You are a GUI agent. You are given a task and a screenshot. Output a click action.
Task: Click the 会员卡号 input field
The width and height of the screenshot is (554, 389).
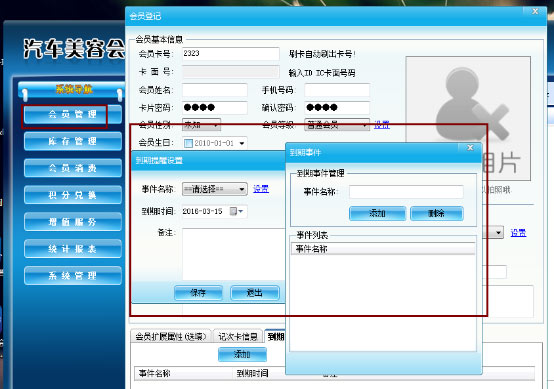(230, 54)
